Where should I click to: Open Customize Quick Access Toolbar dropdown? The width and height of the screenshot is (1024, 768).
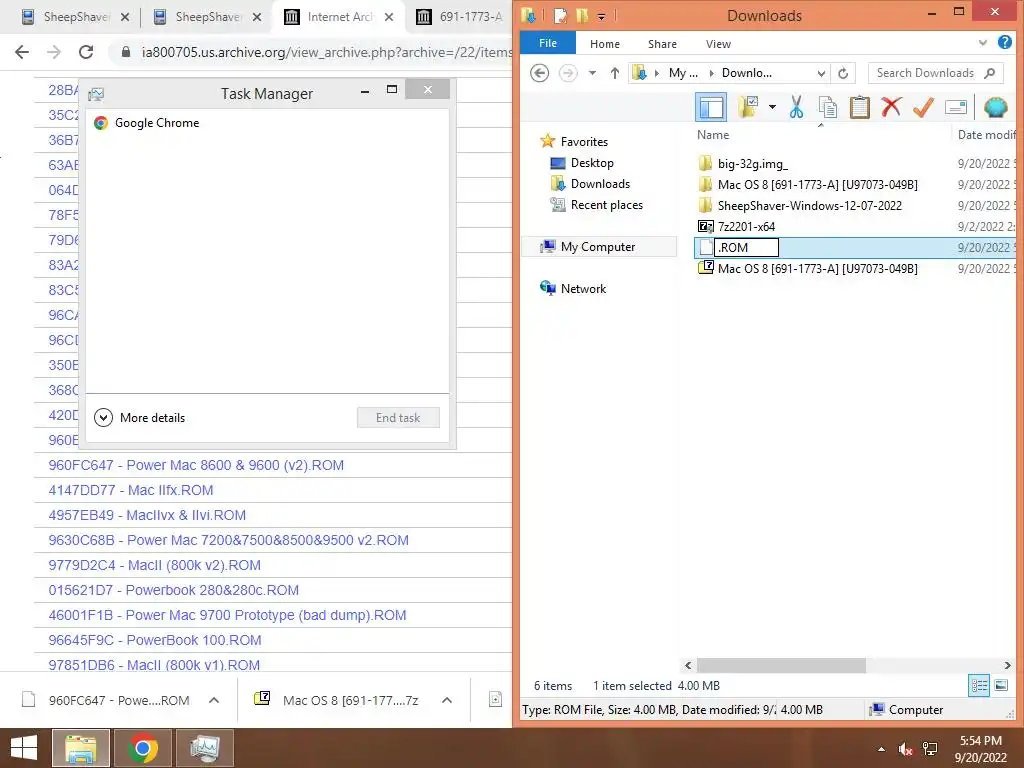(x=601, y=16)
